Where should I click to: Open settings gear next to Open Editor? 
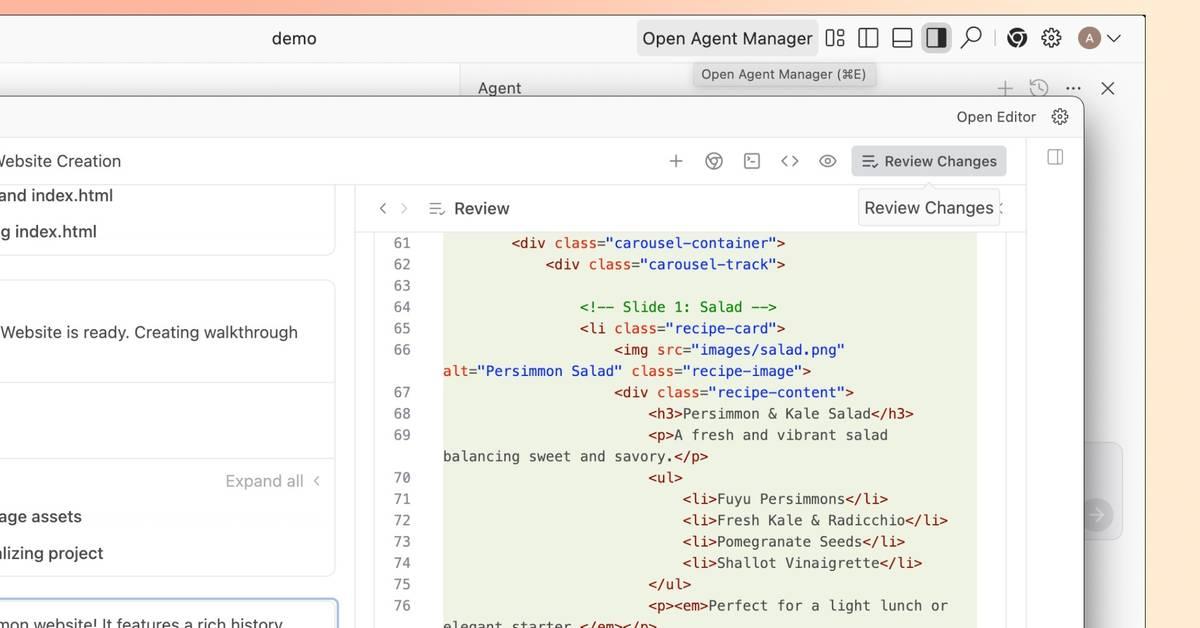coord(1060,117)
